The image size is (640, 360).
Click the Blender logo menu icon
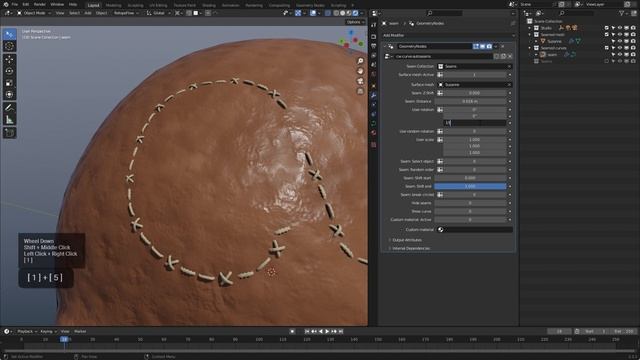(6, 4)
